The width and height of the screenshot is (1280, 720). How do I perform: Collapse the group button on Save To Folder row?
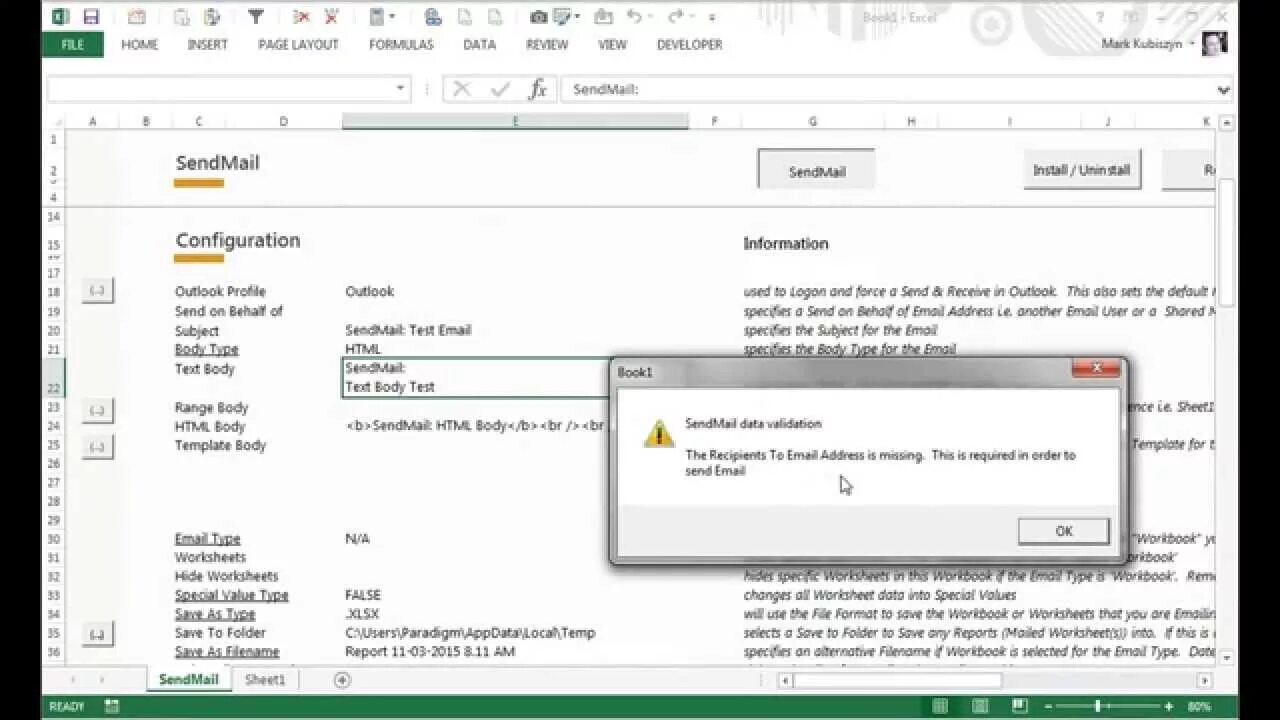pos(97,634)
